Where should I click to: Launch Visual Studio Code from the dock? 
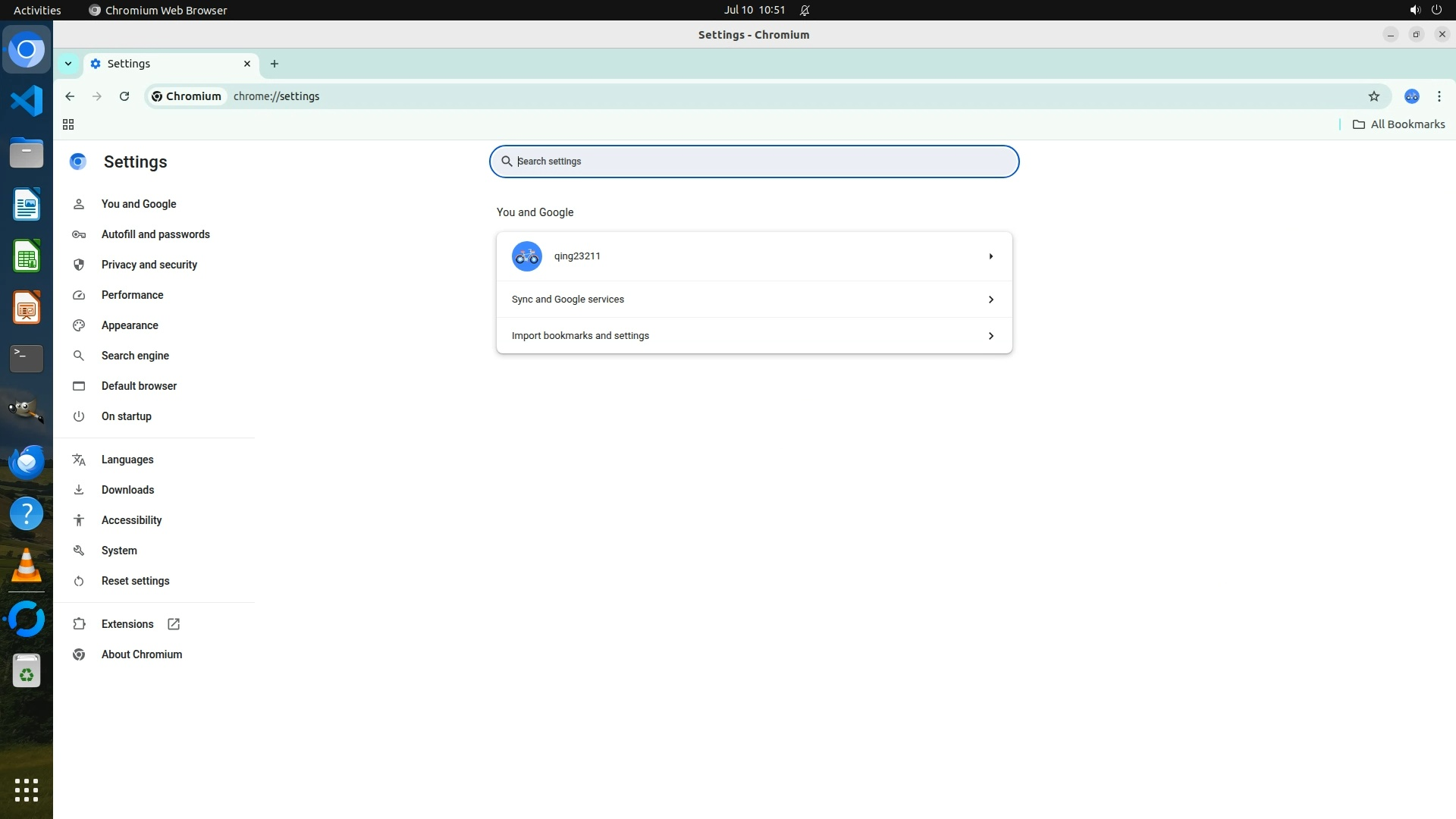tap(27, 101)
